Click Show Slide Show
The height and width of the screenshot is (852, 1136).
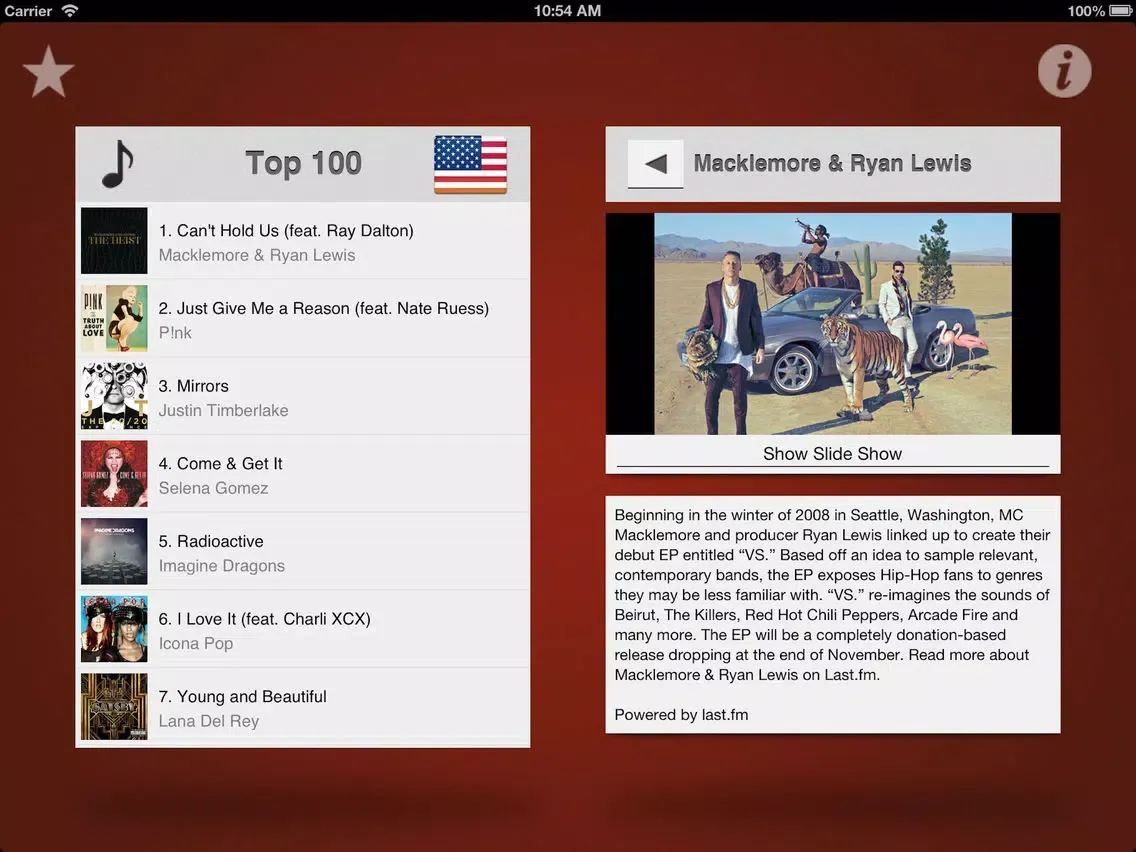(832, 454)
